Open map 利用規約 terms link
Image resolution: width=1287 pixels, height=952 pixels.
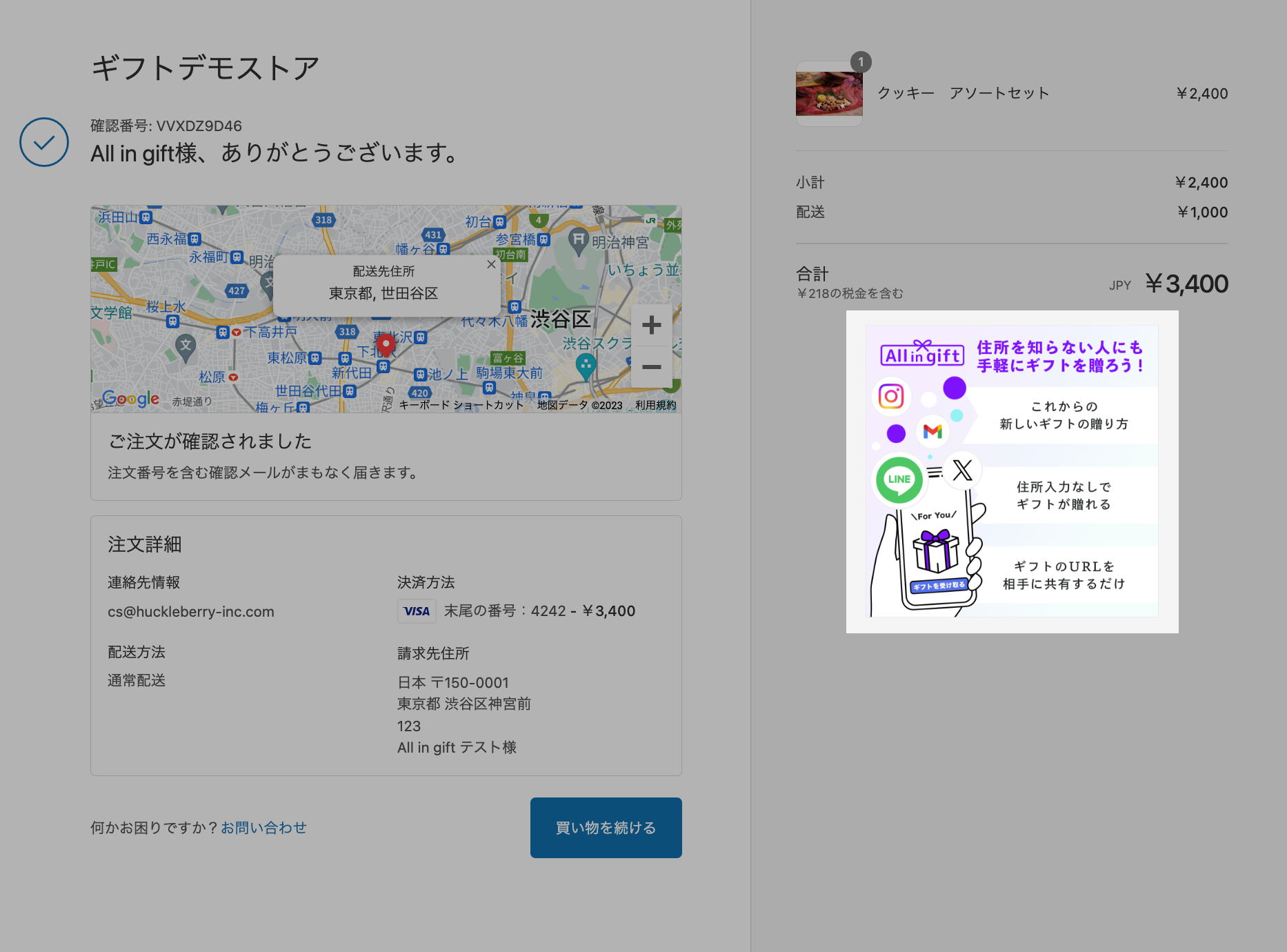655,405
